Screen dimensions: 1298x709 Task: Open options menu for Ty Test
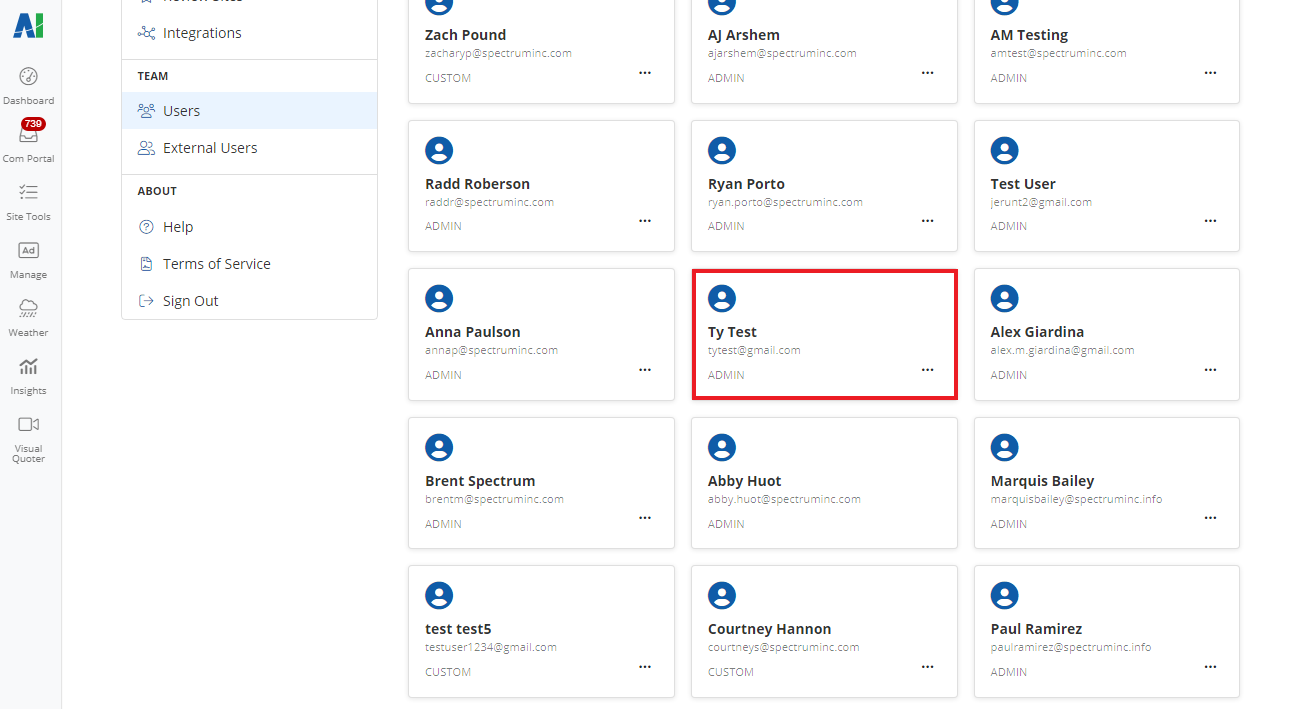[927, 370]
